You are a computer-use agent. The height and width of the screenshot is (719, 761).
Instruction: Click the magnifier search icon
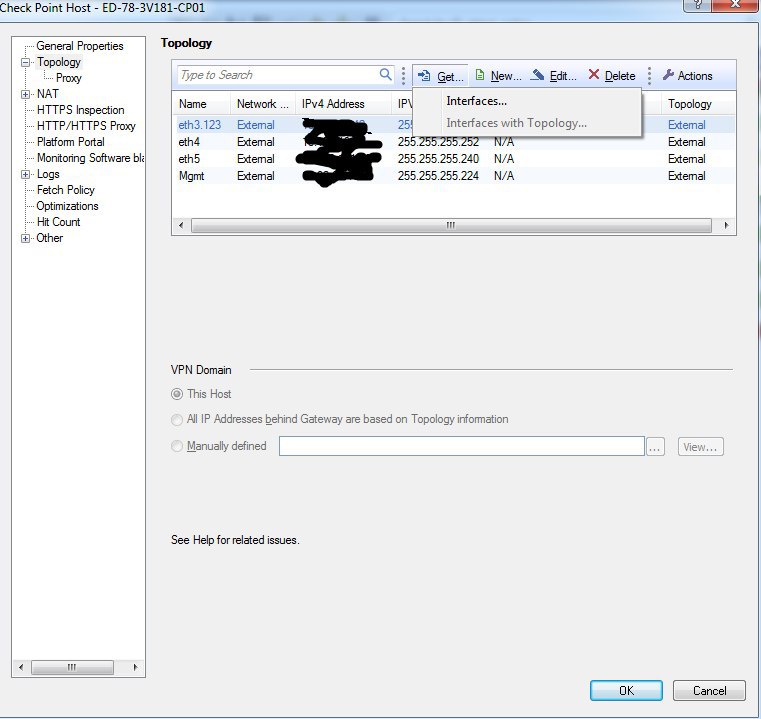385,74
